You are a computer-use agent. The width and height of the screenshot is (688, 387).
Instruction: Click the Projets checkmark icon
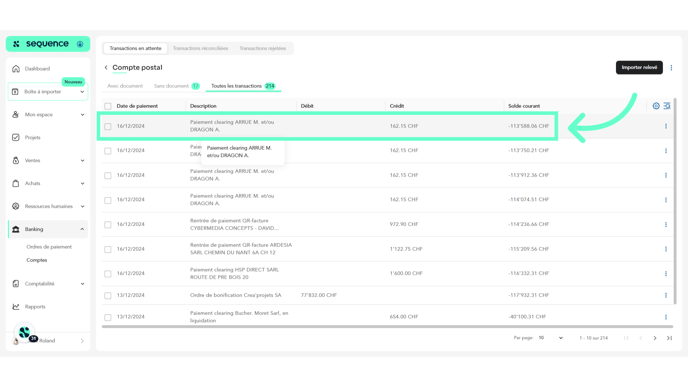coord(16,137)
